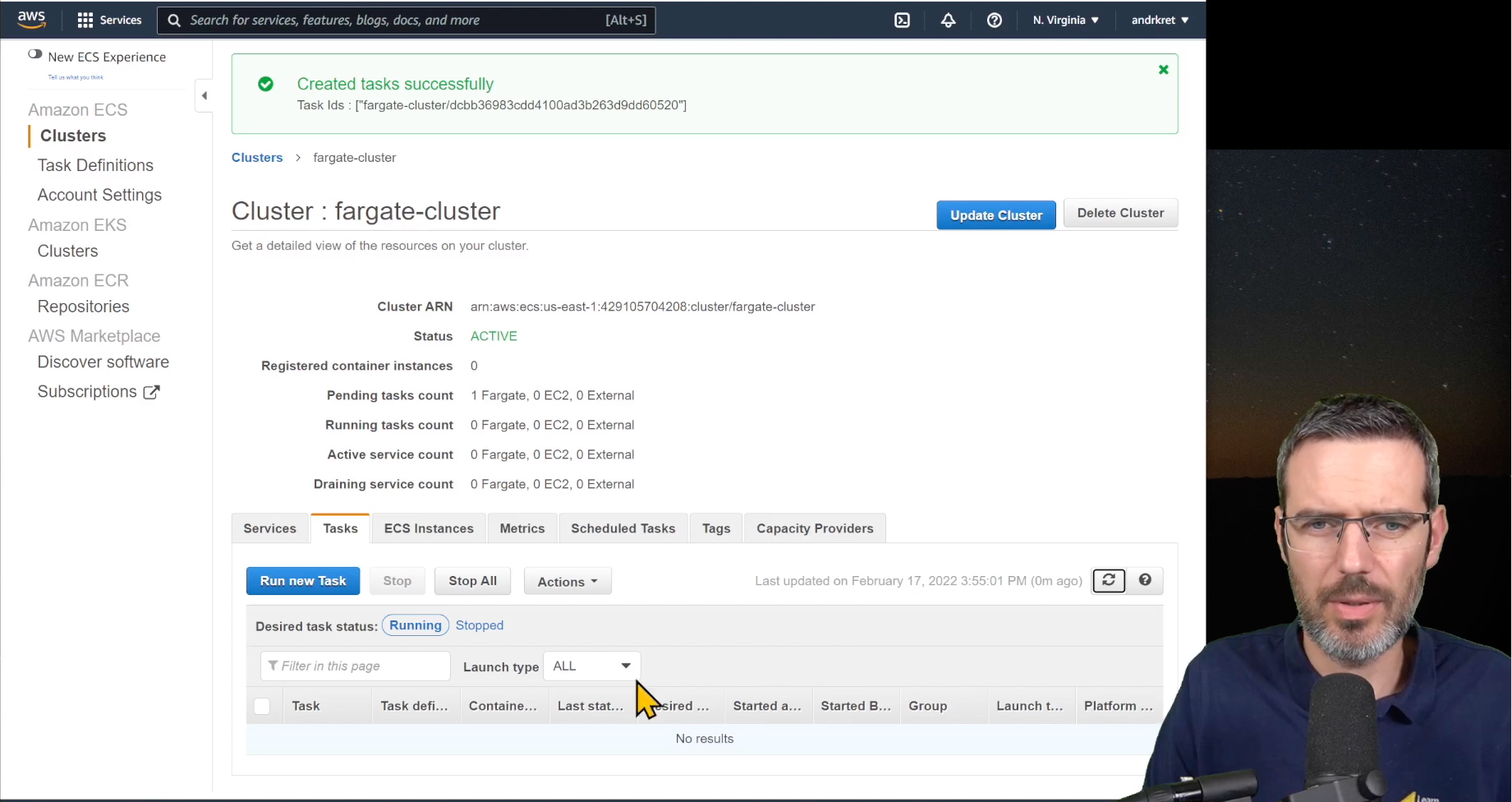Click the ACTIVE status text

coord(494,336)
